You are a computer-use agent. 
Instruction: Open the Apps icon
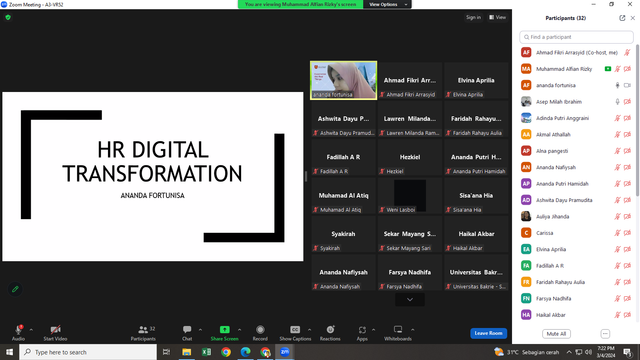[362, 329]
